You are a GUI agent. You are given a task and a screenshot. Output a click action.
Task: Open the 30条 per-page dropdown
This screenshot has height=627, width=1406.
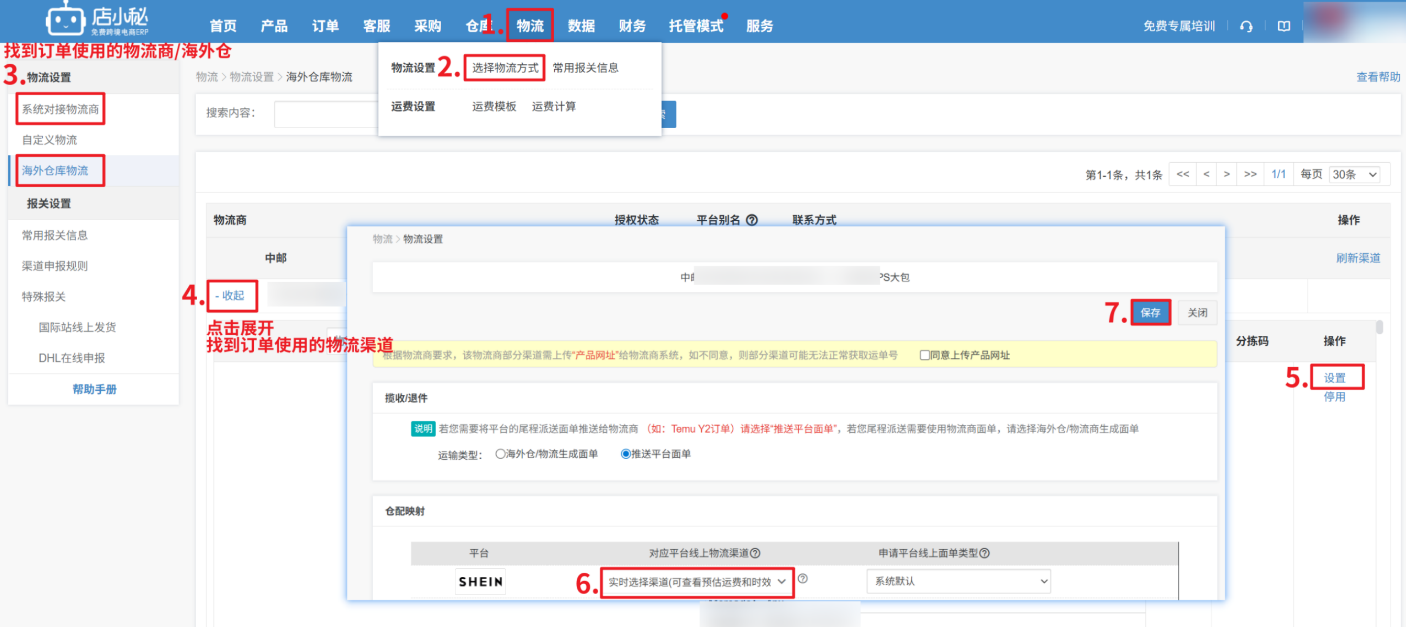click(1354, 174)
